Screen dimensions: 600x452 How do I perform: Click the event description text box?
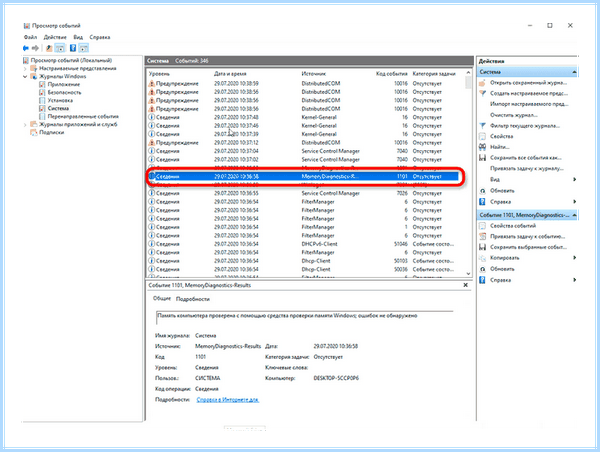coord(305,318)
